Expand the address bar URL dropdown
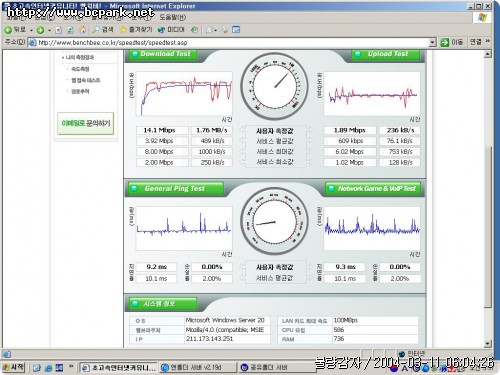 [432, 42]
